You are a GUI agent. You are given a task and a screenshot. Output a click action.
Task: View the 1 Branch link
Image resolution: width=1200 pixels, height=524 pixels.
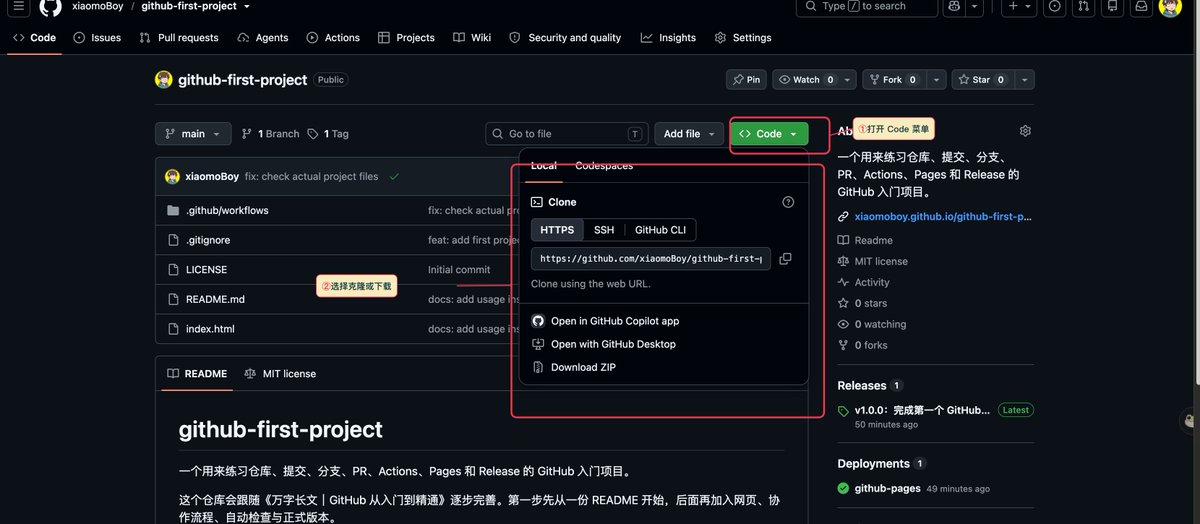click(270, 134)
